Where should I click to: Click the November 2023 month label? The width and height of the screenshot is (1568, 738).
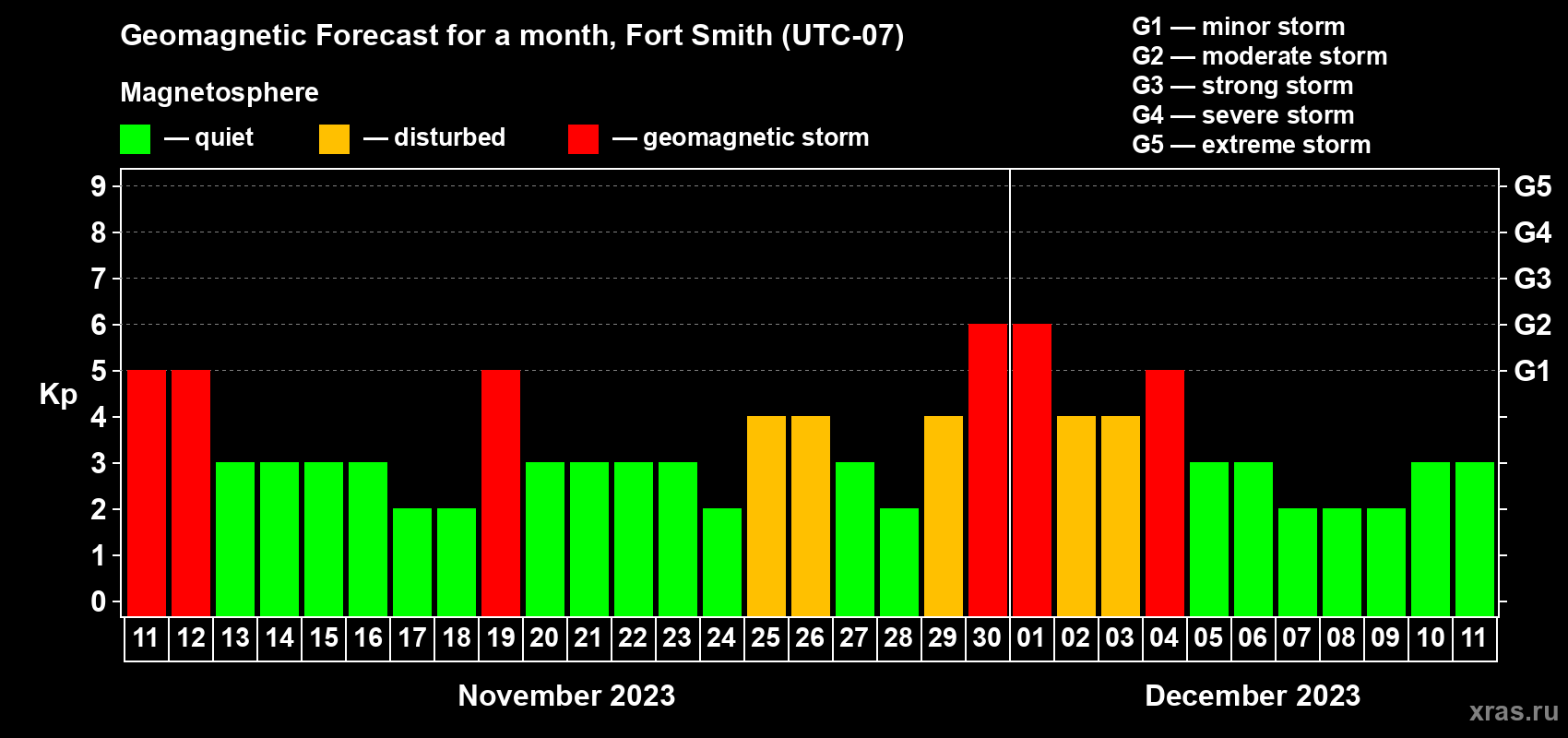(x=566, y=696)
